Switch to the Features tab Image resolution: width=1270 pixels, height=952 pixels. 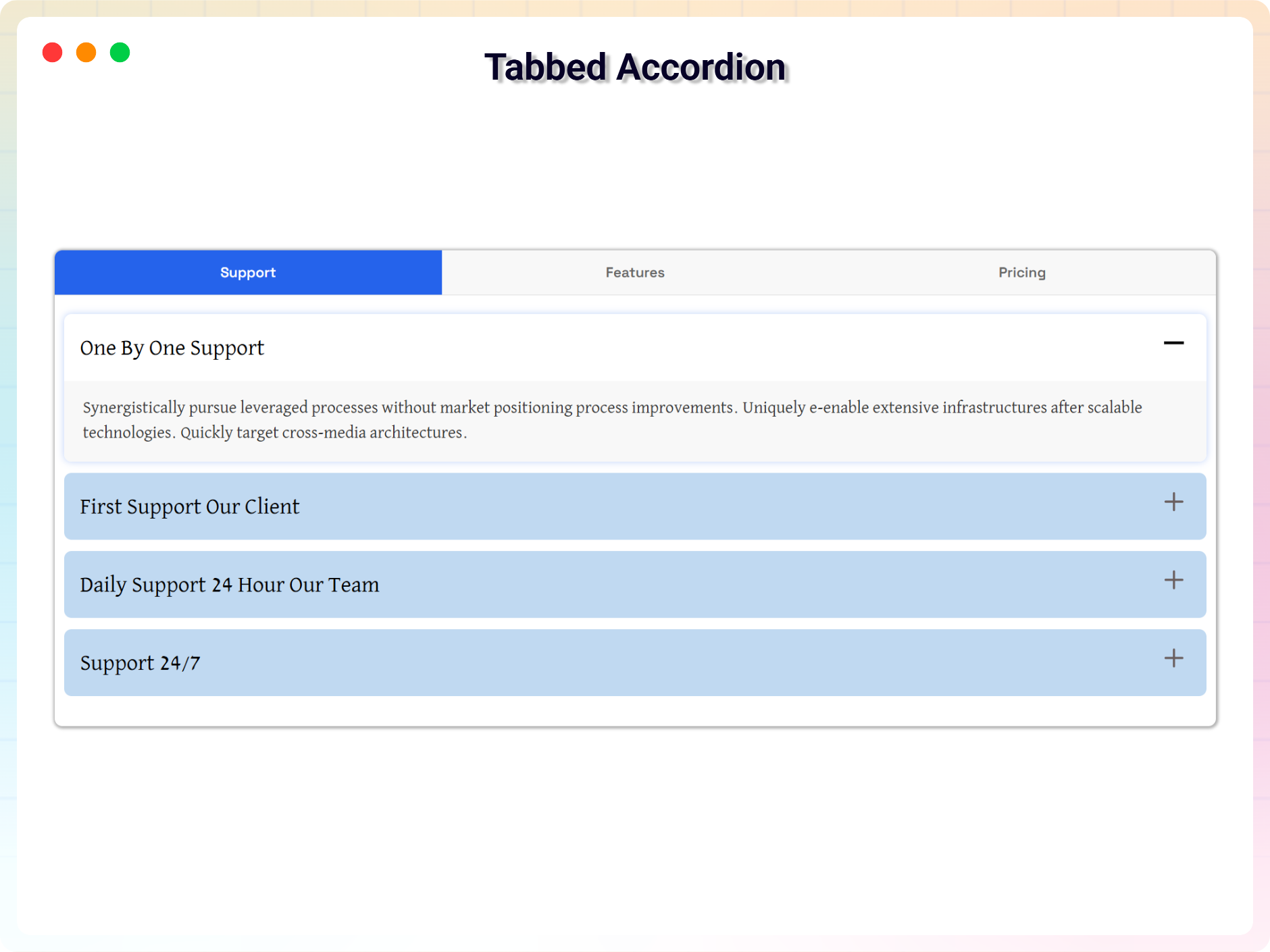tap(634, 272)
